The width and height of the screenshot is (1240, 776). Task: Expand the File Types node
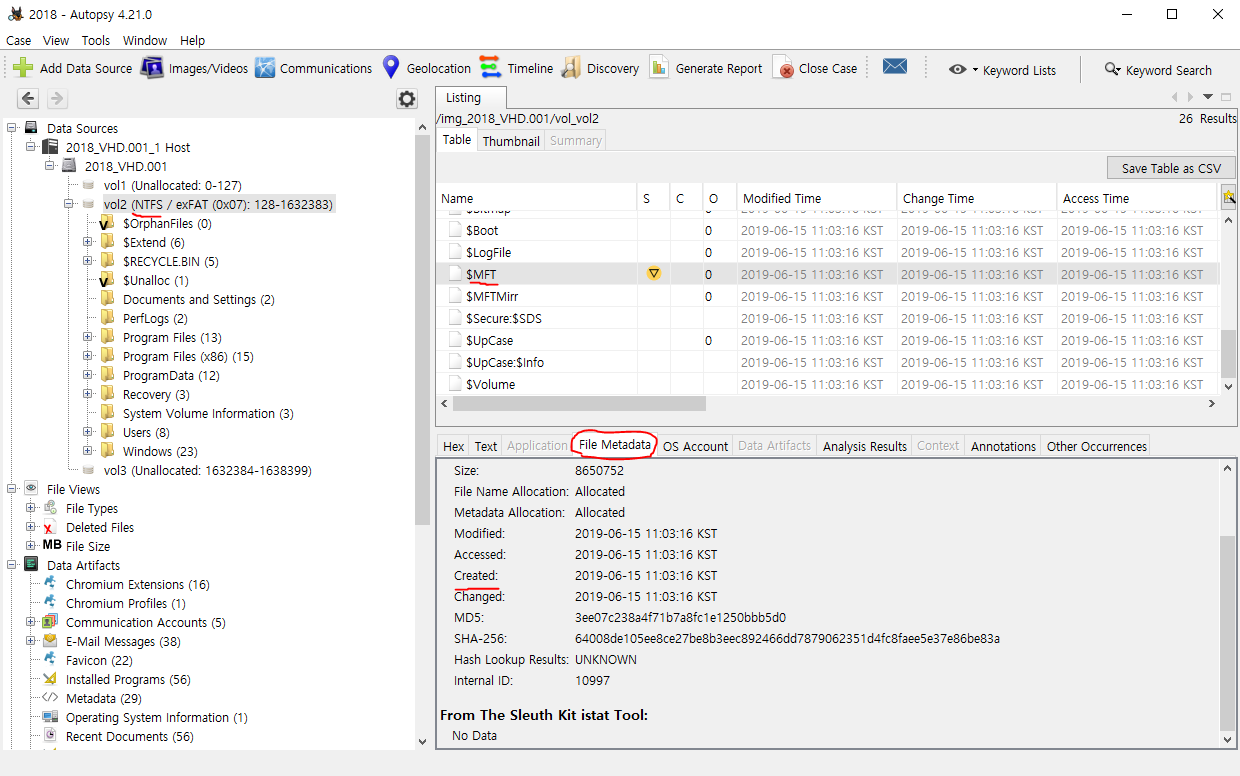point(30,509)
